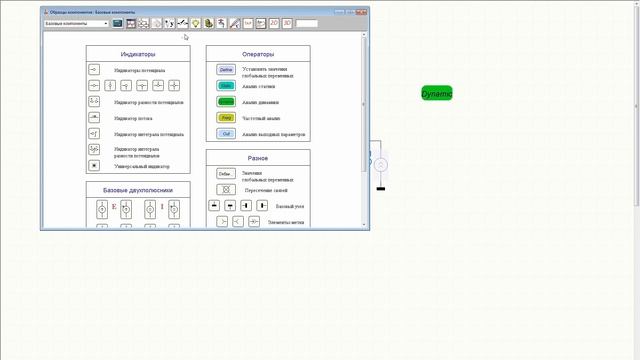Select the first base node icon
This screenshot has height=360, width=640.
(214, 206)
